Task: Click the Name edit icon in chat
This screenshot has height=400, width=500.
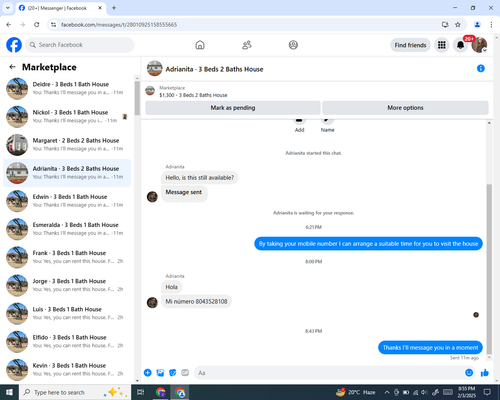Action: (327, 121)
